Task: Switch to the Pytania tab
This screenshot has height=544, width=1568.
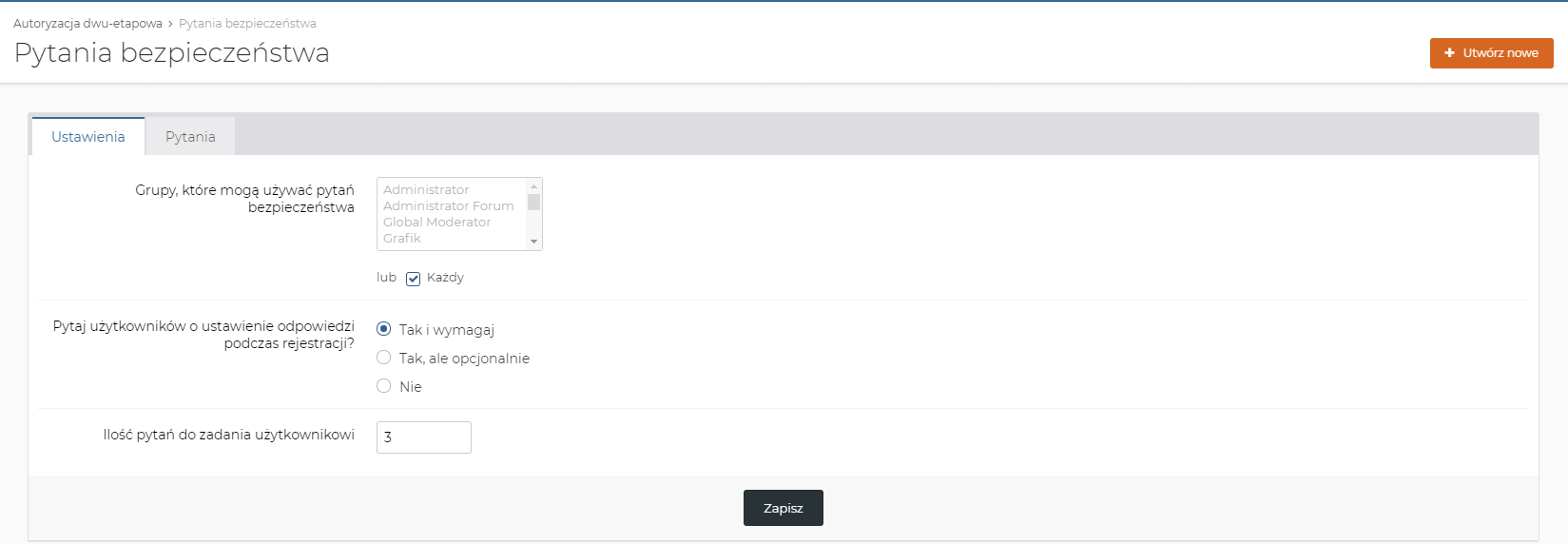Action: pos(190,137)
